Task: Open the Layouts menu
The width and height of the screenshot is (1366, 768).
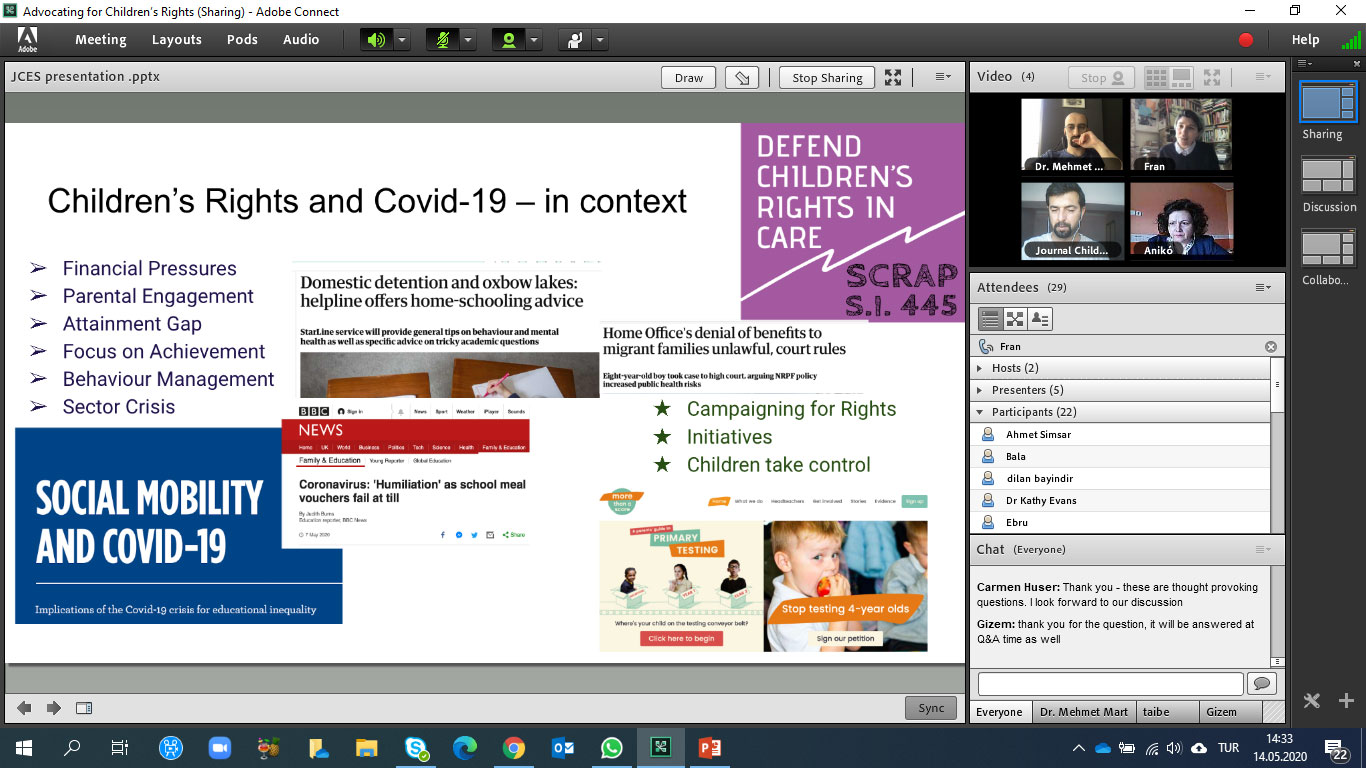Action: (176, 40)
